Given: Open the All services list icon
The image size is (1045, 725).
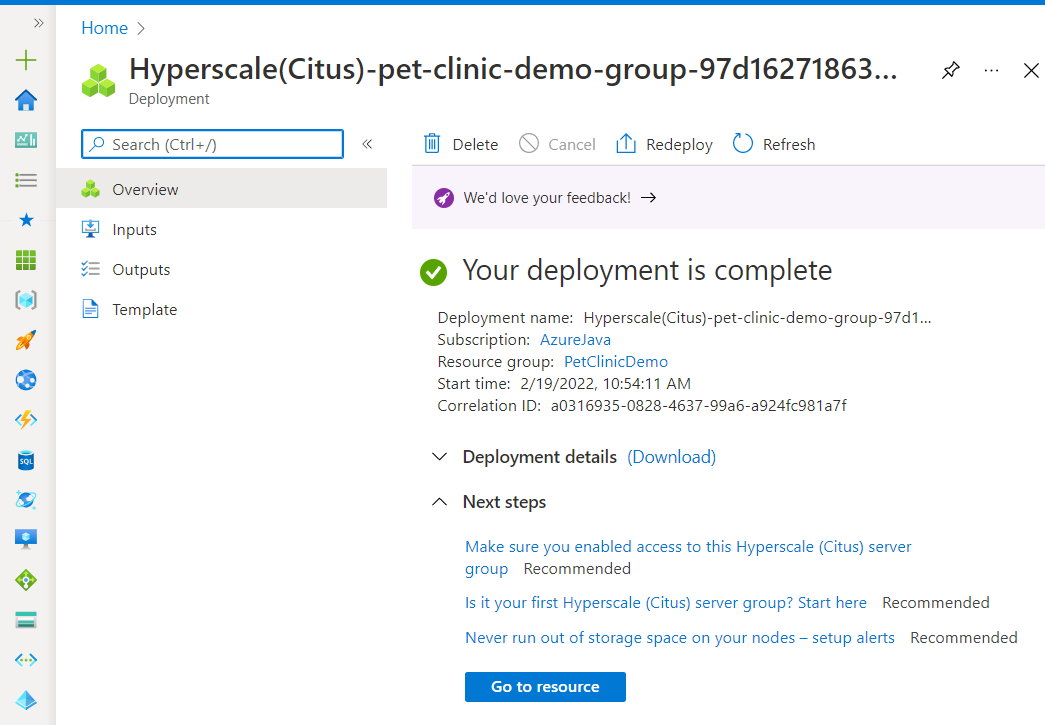Looking at the screenshot, I should pos(26,180).
